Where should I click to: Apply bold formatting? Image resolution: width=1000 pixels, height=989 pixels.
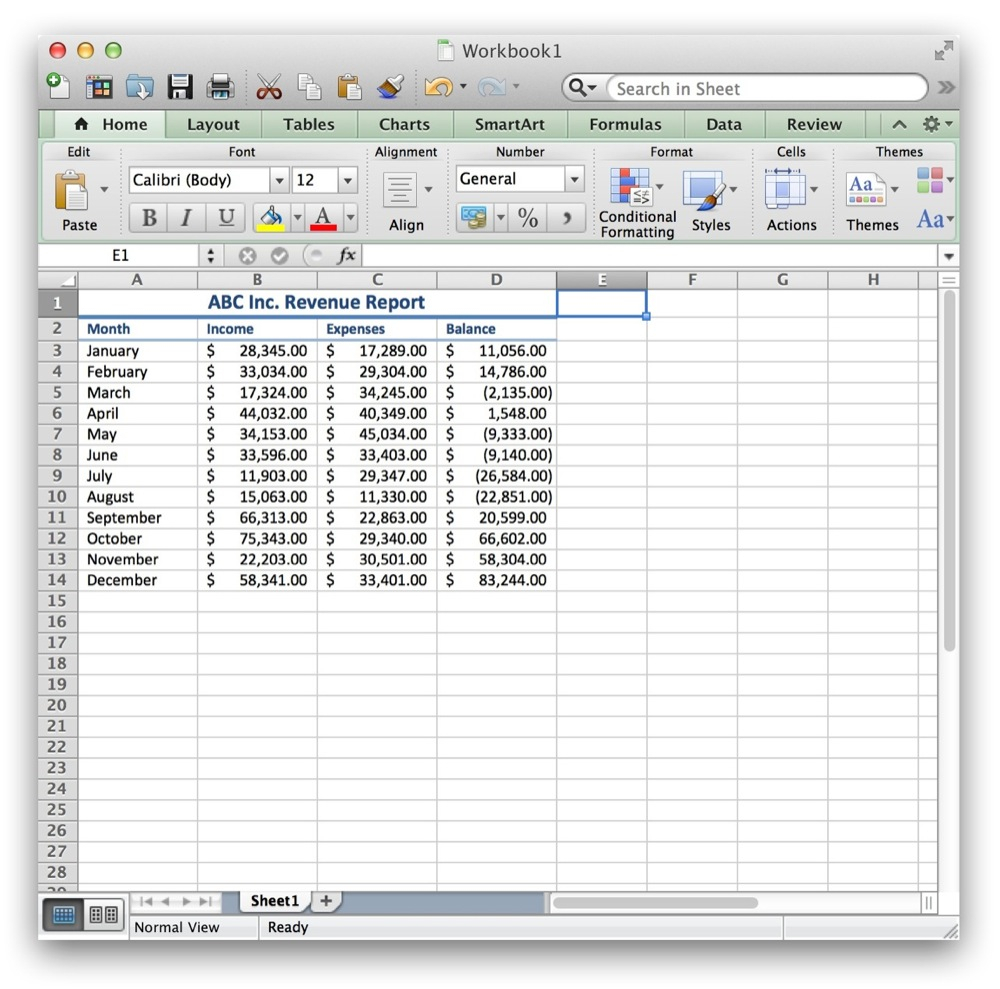(x=148, y=217)
